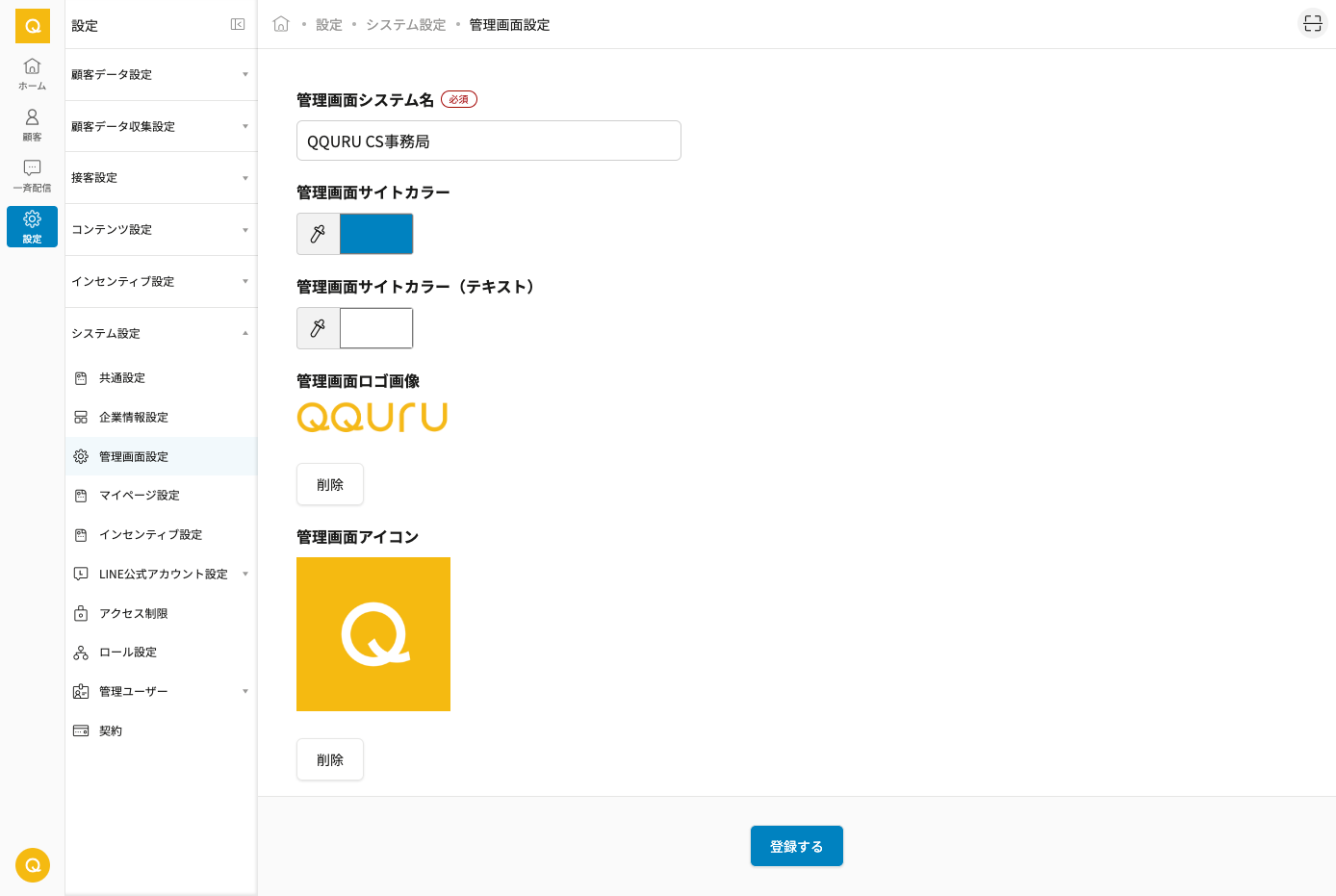
Task: Click the fullscreen icon at top right
Action: click(1312, 24)
